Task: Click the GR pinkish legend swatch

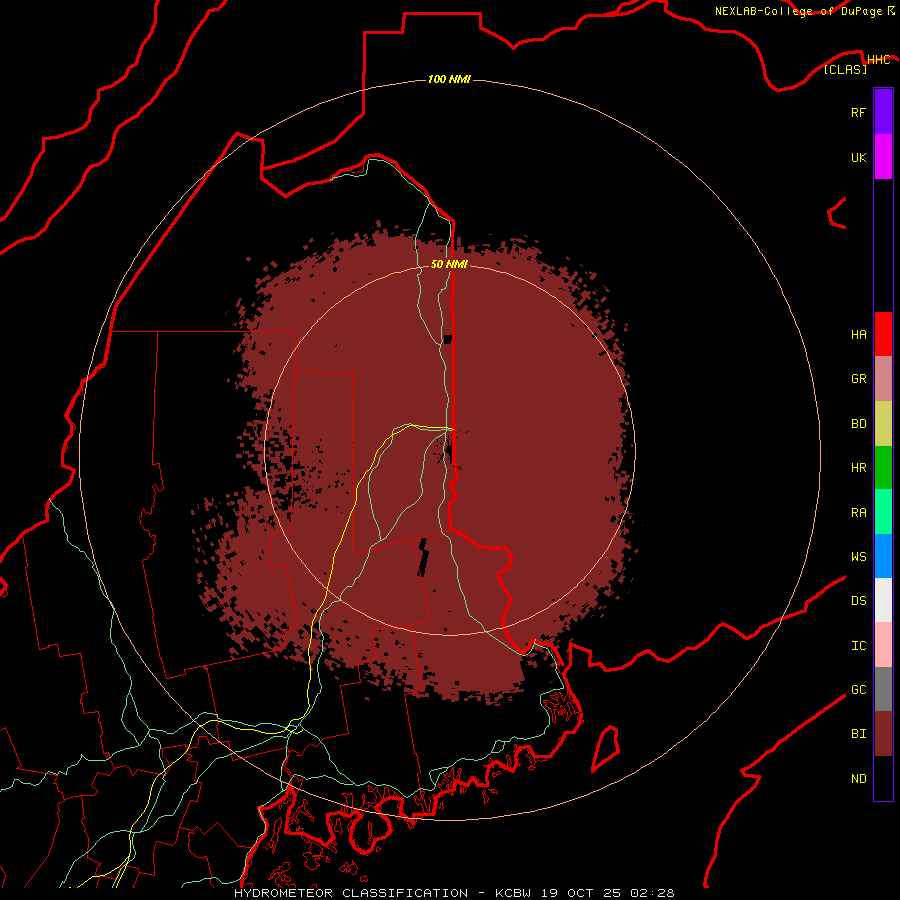Action: tap(883, 379)
